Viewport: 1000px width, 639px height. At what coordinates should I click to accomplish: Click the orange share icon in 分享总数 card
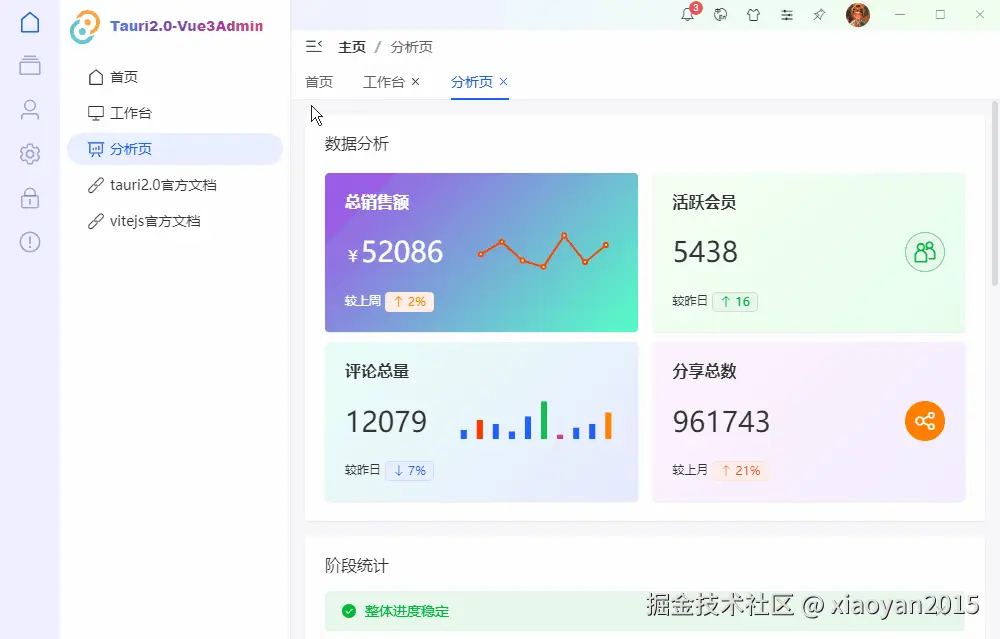[925, 421]
